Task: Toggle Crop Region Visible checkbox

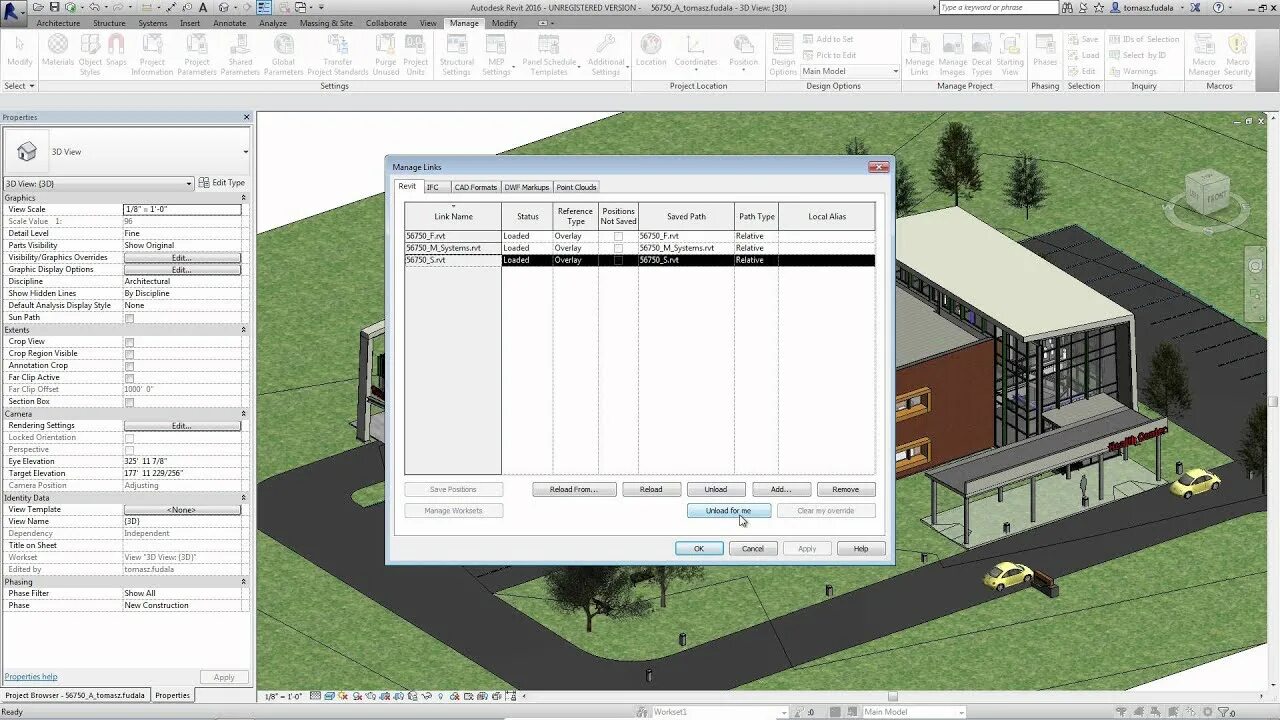Action: [x=129, y=354]
